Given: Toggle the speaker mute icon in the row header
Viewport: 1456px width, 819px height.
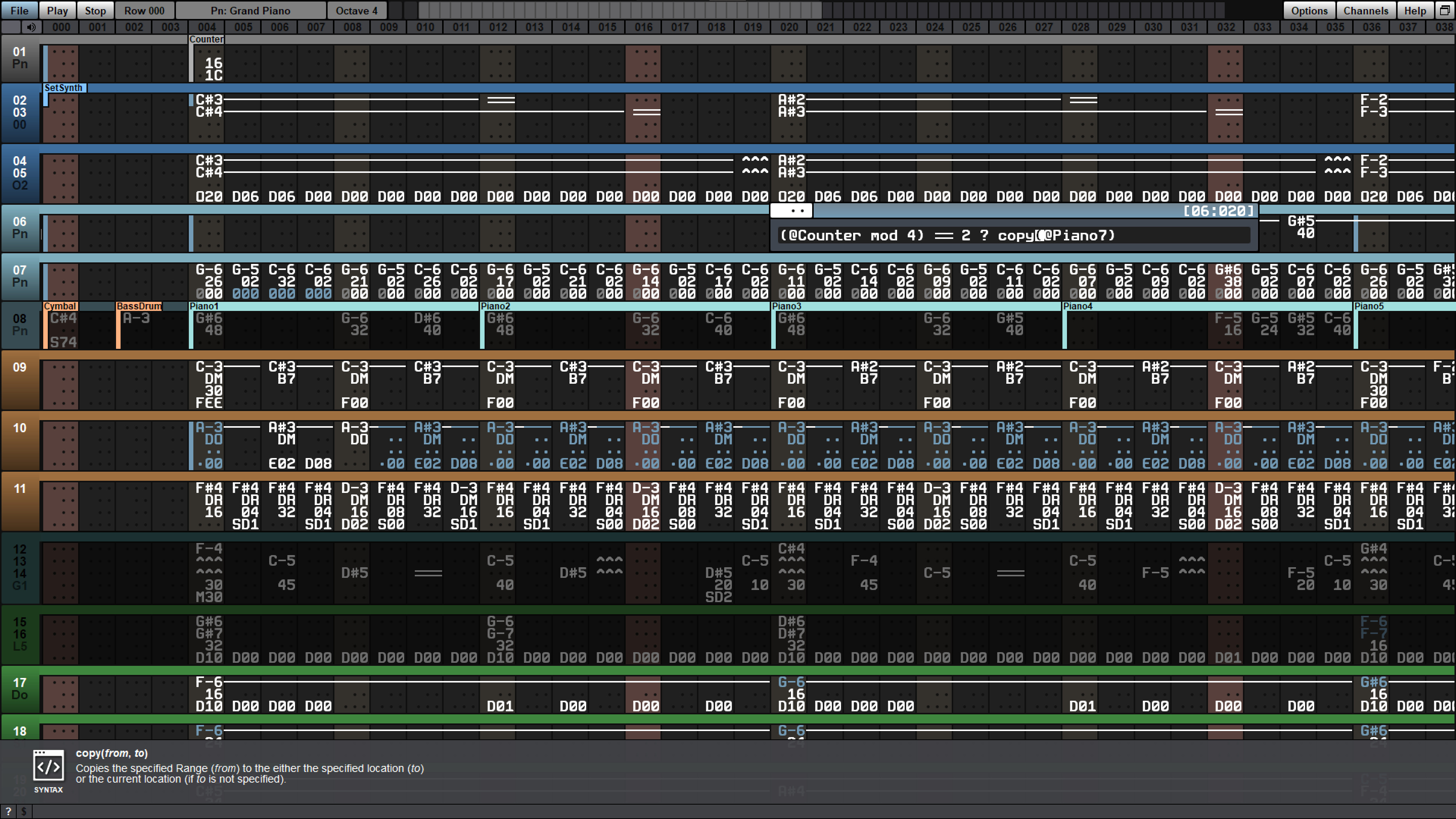Looking at the screenshot, I should click(31, 27).
